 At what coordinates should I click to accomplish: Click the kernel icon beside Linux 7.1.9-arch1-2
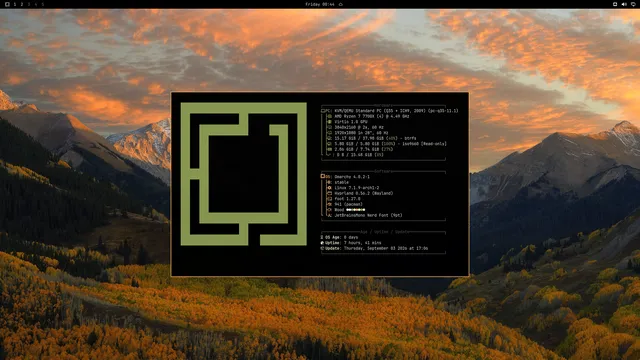tap(329, 188)
